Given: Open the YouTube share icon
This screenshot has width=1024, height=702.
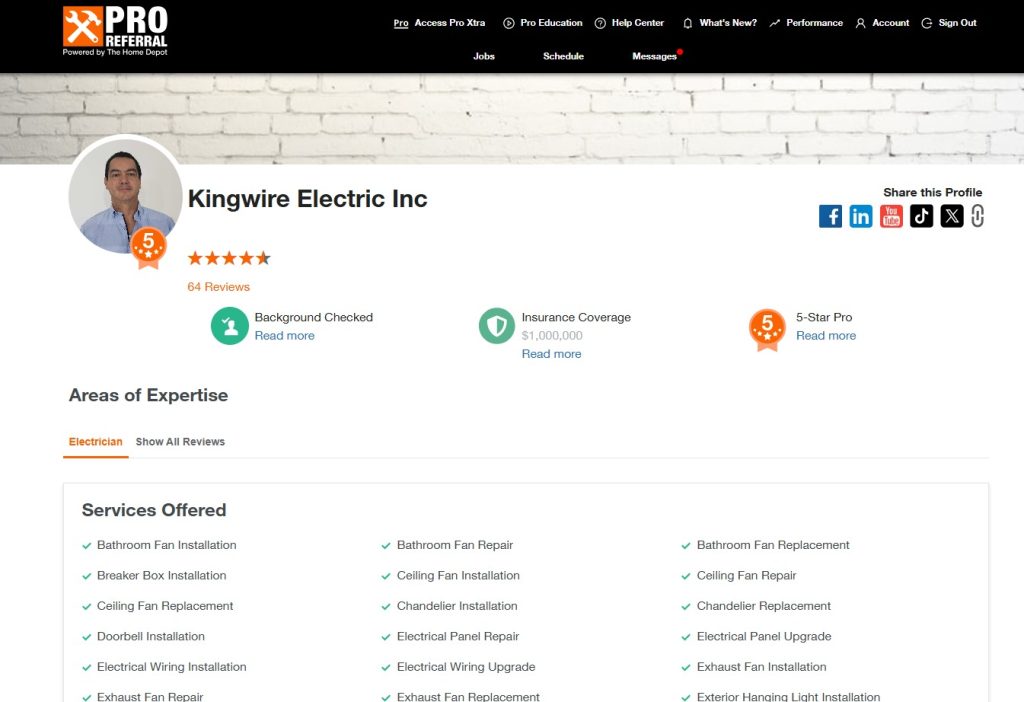Looking at the screenshot, I should tap(891, 216).
